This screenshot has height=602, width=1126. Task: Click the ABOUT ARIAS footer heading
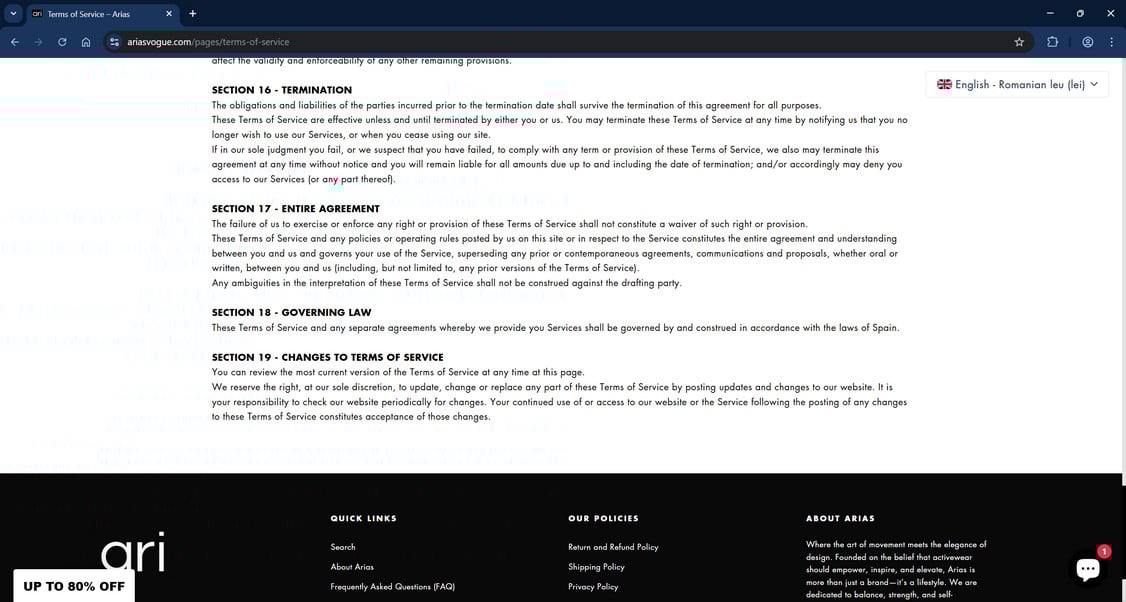click(x=840, y=519)
